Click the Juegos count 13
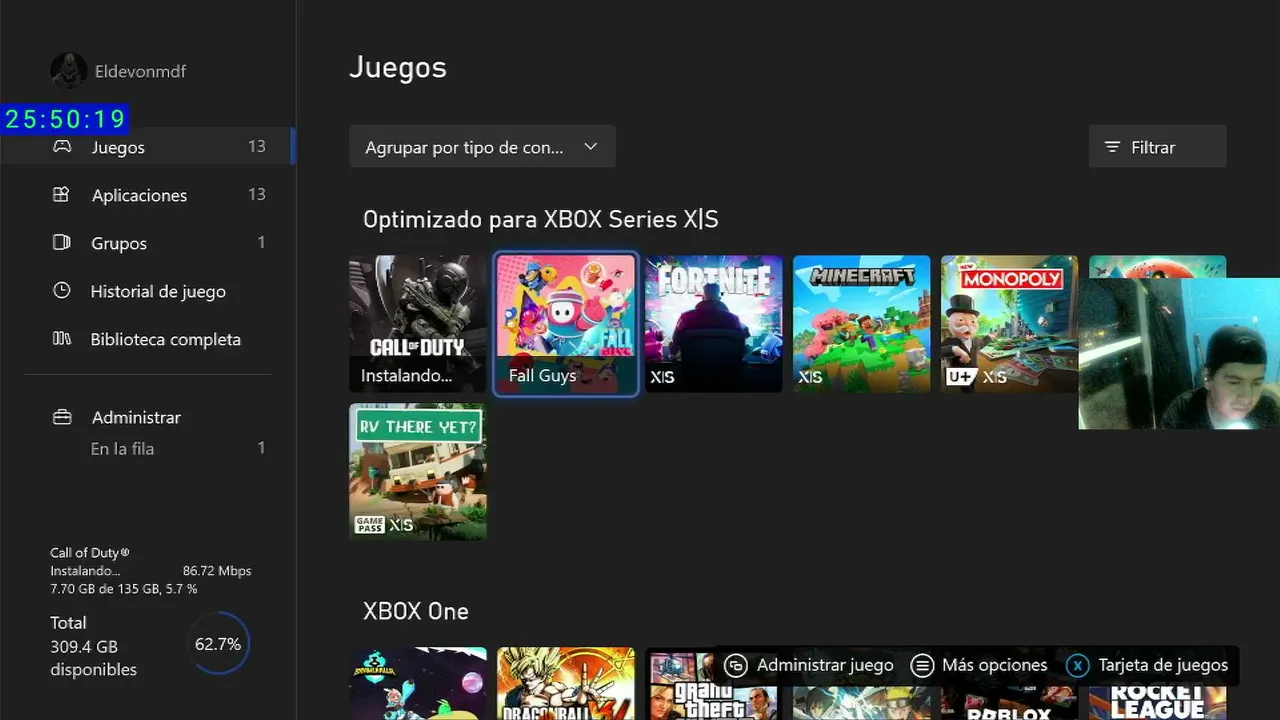 click(257, 146)
